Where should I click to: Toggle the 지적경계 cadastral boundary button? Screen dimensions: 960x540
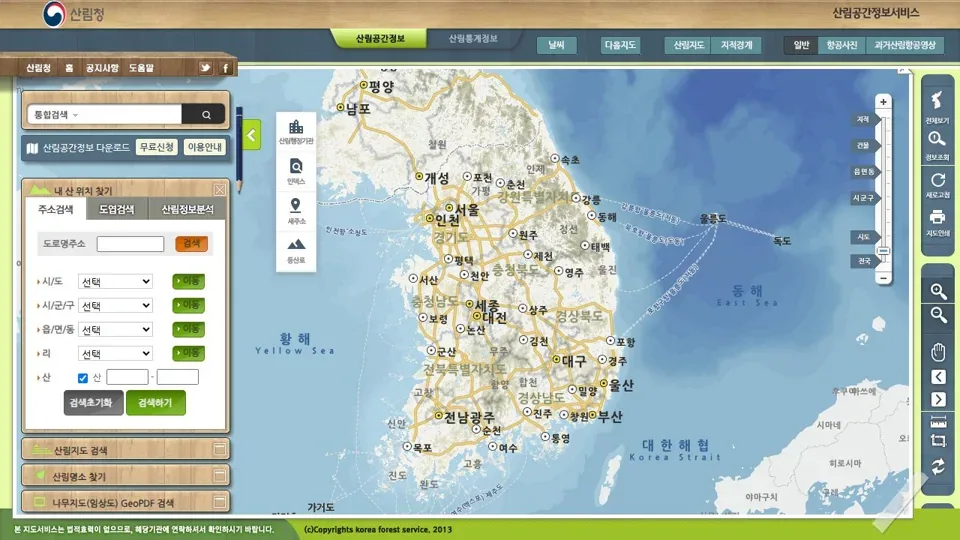(x=736, y=45)
